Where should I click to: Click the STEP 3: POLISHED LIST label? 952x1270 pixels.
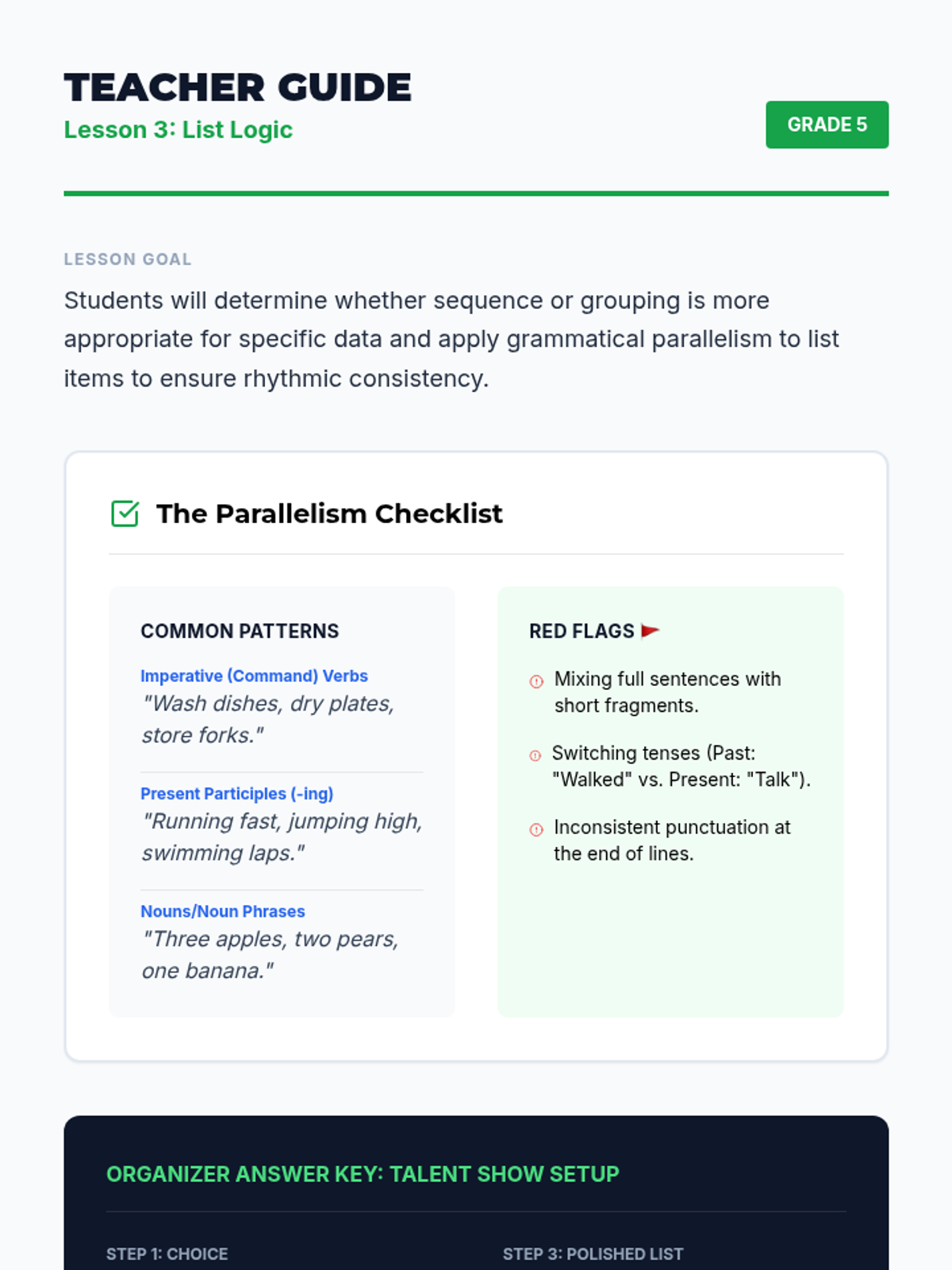593,1254
